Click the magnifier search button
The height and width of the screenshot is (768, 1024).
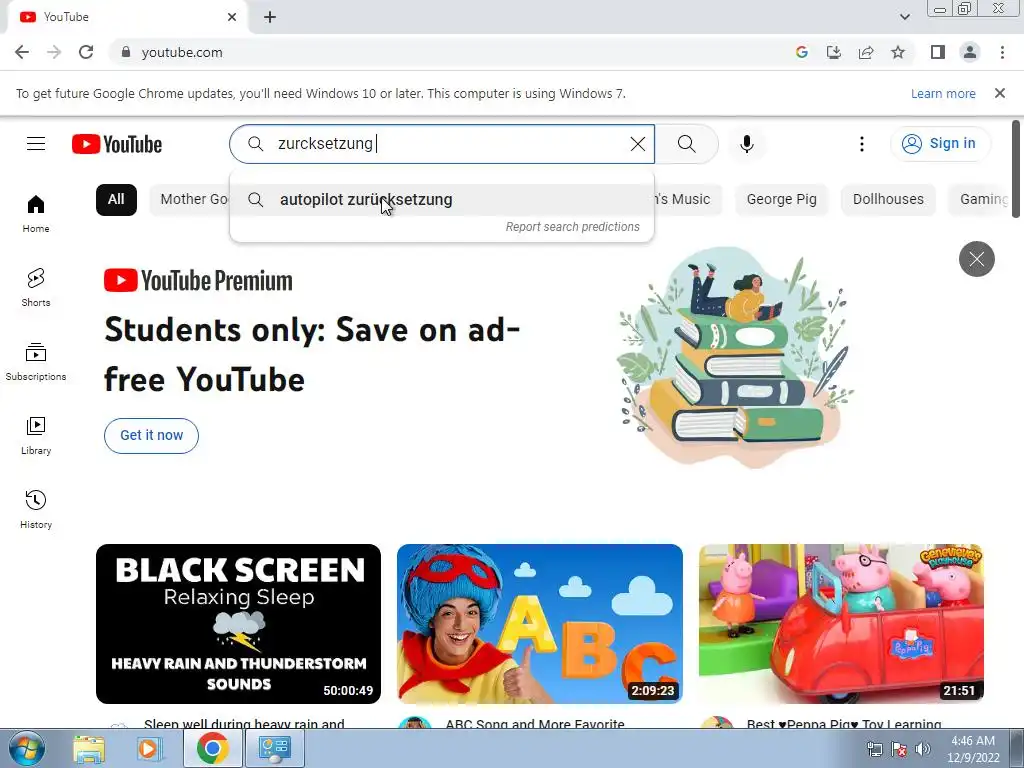coord(686,144)
